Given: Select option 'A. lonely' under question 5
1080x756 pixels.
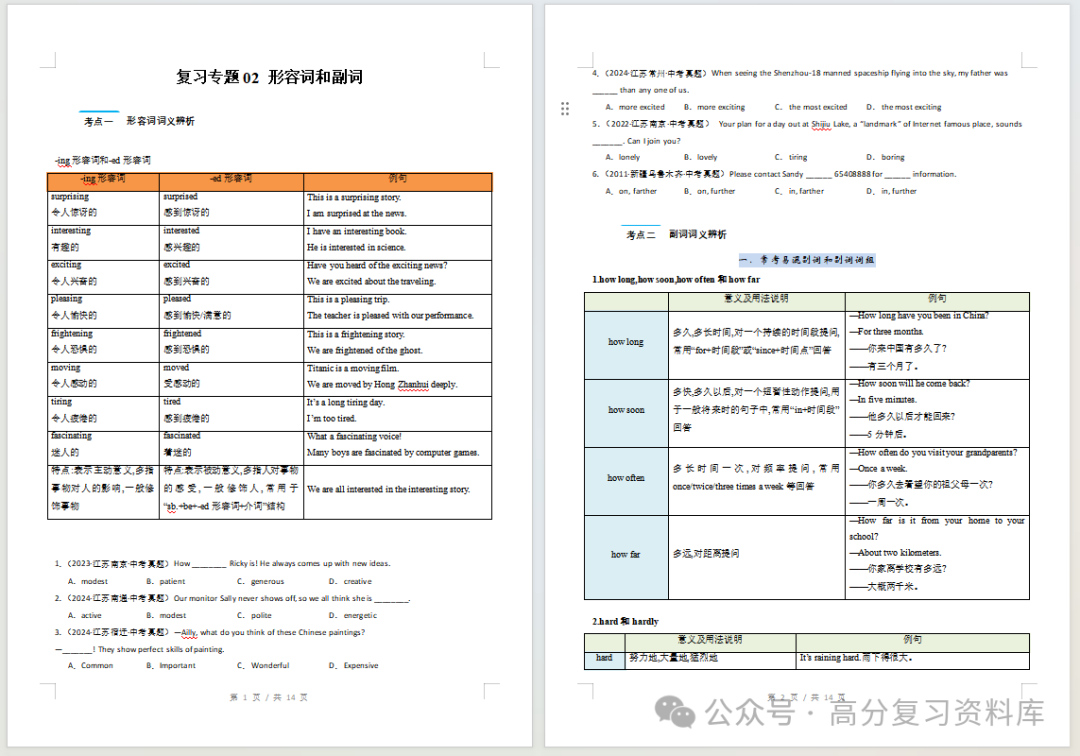Looking at the screenshot, I should 623,158.
